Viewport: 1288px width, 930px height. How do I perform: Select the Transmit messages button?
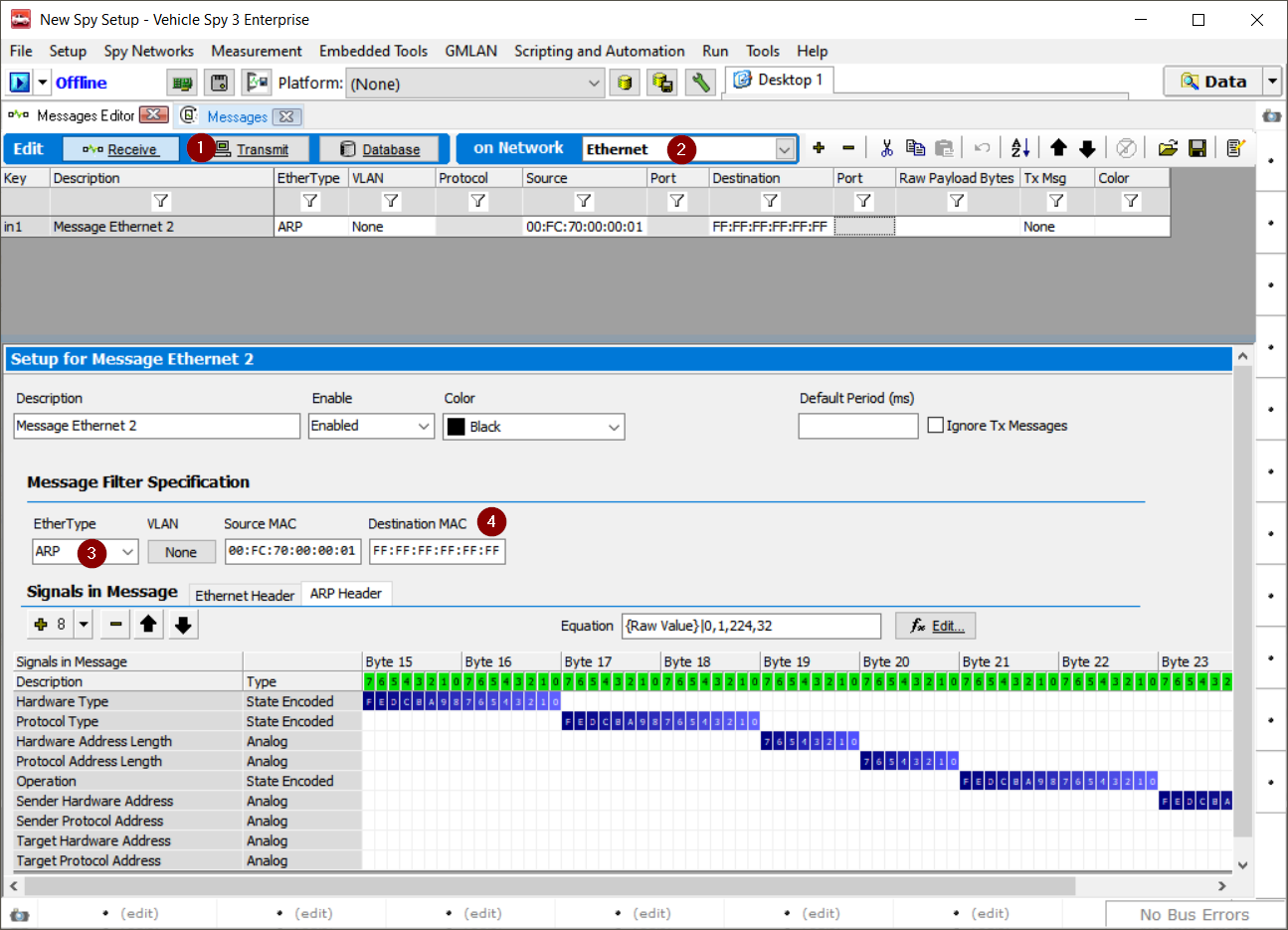pos(252,149)
